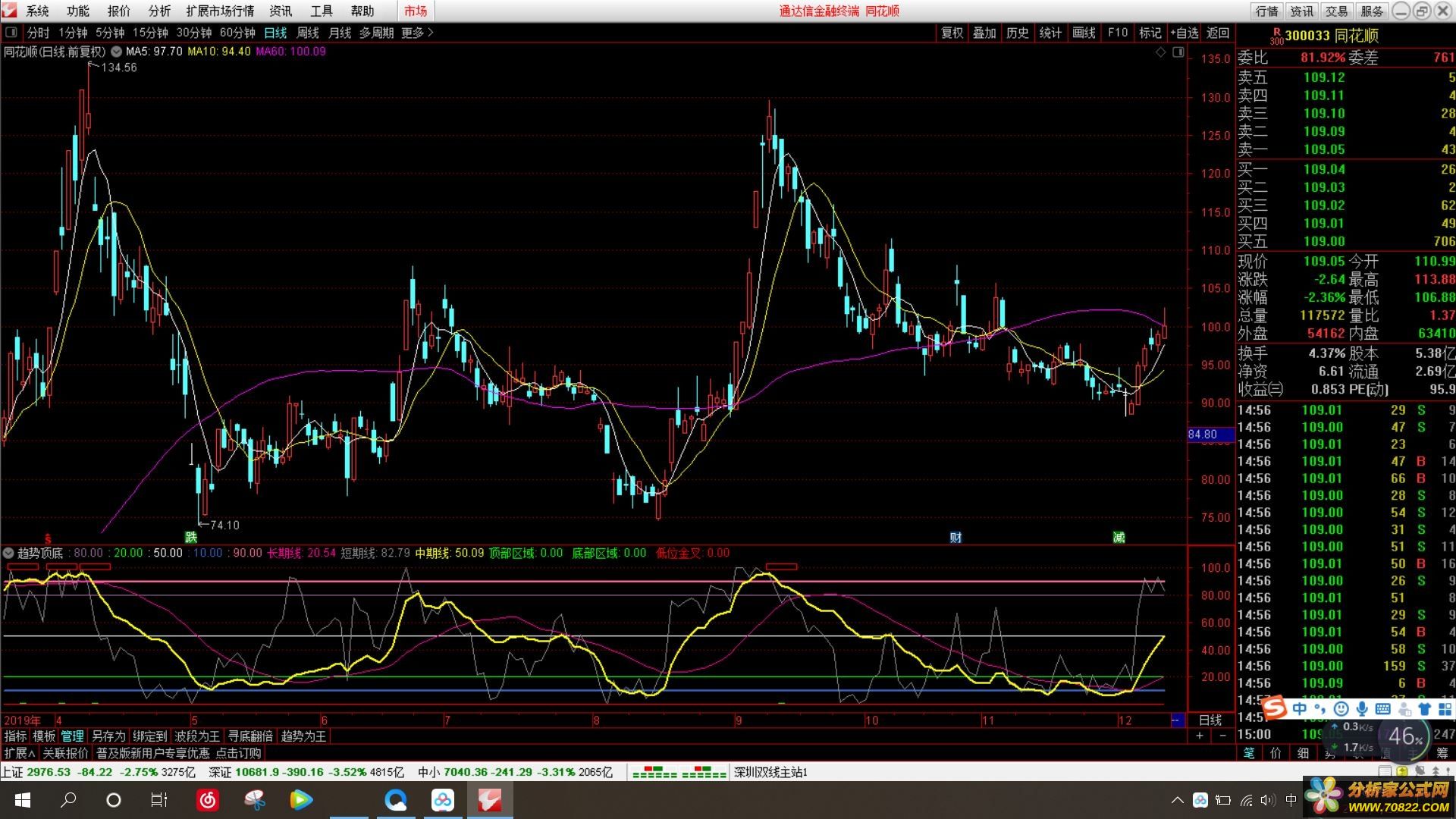
Task: Click the volume icon in system tray
Action: pyautogui.click(x=1267, y=800)
